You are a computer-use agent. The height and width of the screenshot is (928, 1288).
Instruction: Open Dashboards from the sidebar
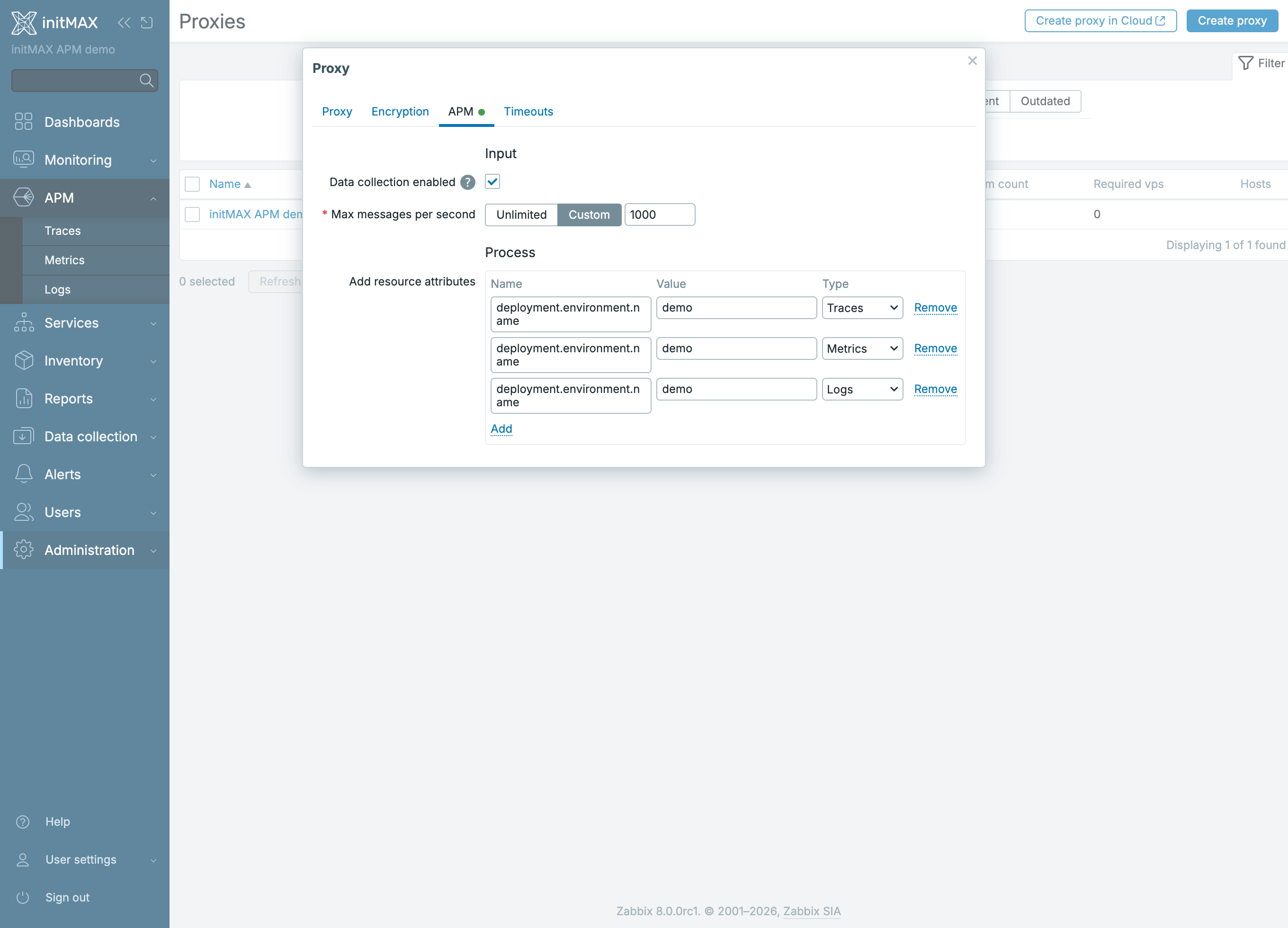tap(82, 122)
